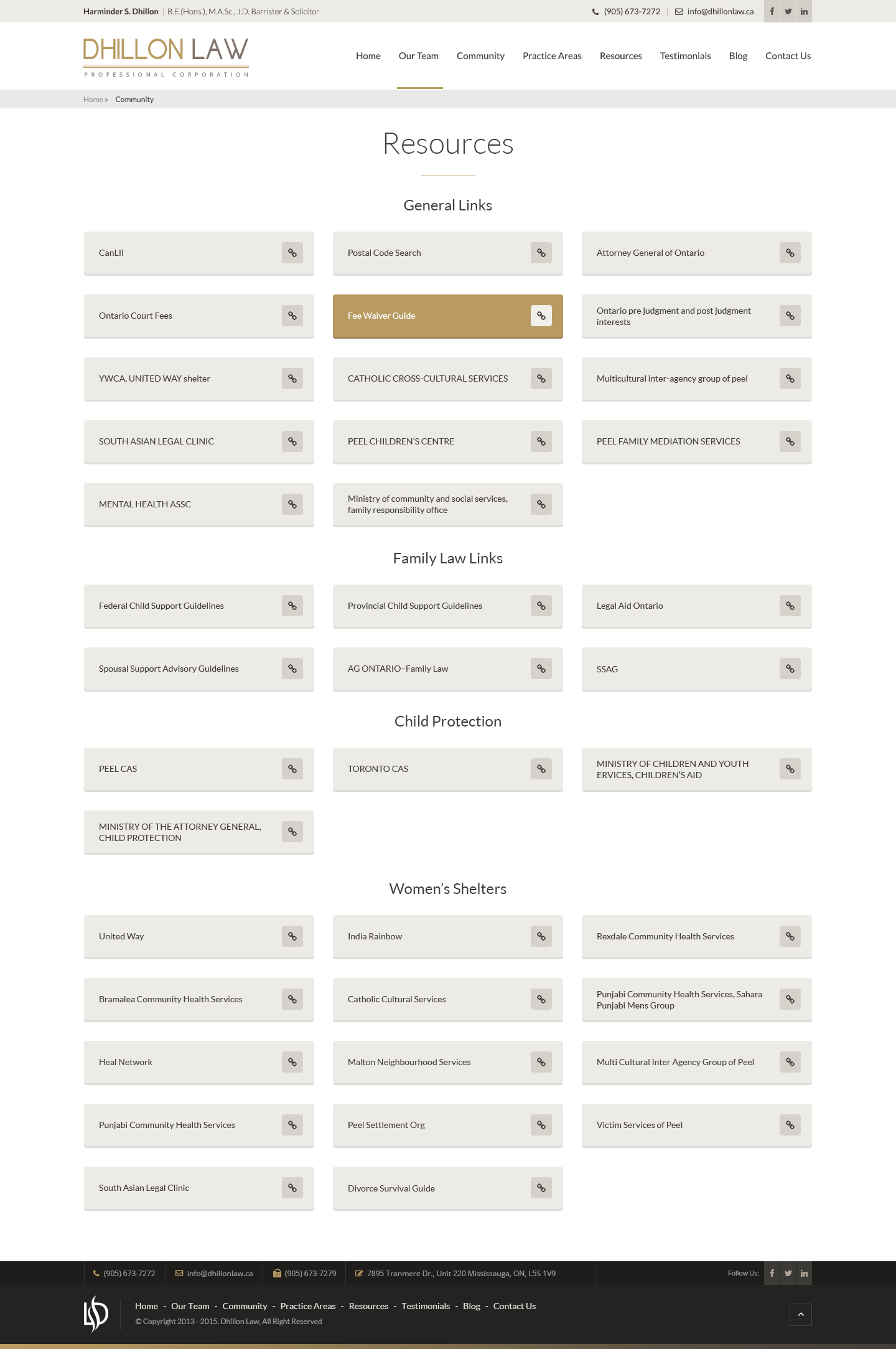Go to Testimonials in the top navigation
Screen dimensions: 896x1349
pyautogui.click(x=685, y=56)
